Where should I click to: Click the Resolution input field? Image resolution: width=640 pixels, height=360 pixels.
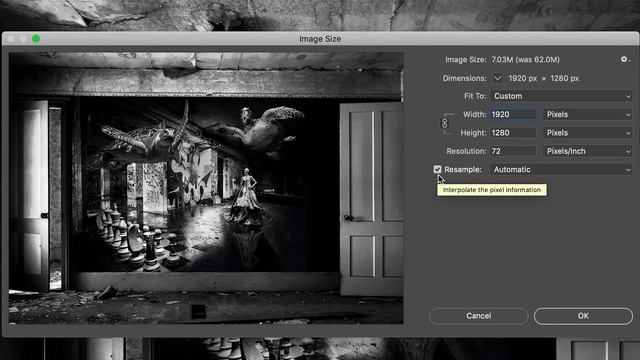(513, 151)
